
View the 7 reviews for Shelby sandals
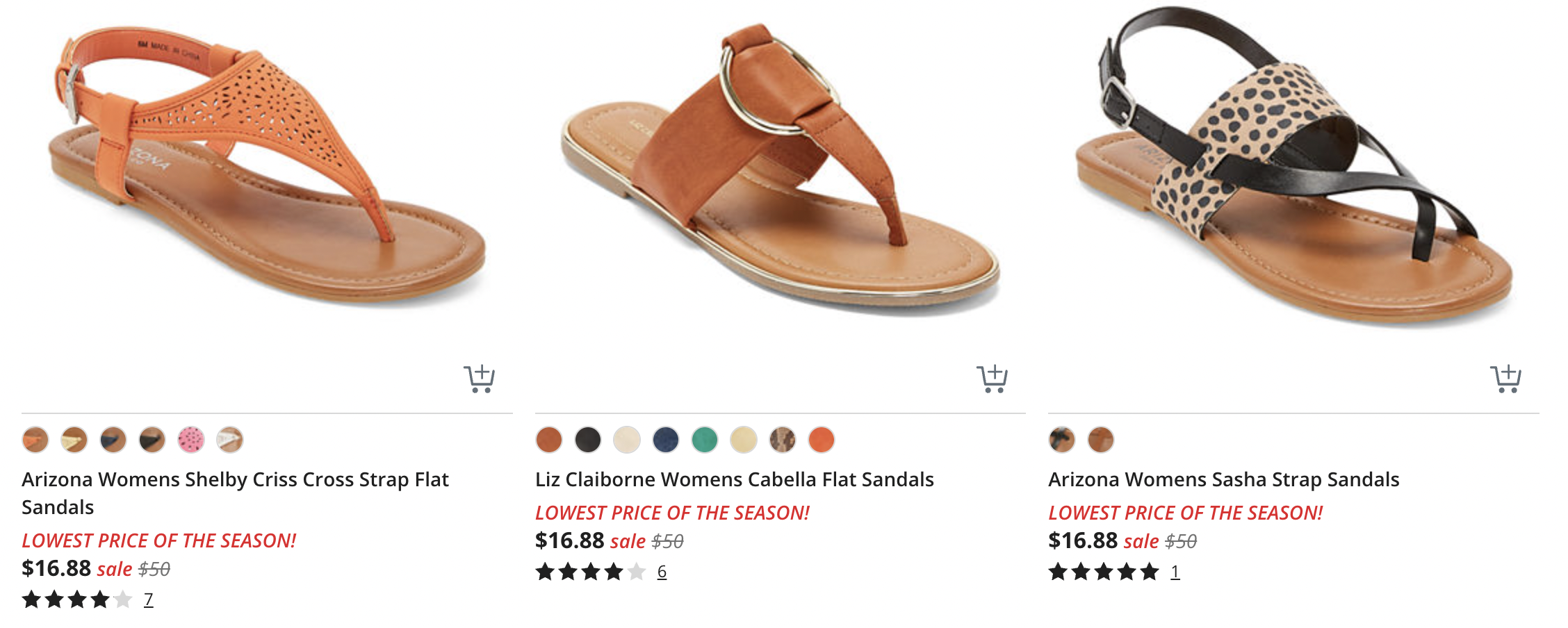[x=148, y=600]
